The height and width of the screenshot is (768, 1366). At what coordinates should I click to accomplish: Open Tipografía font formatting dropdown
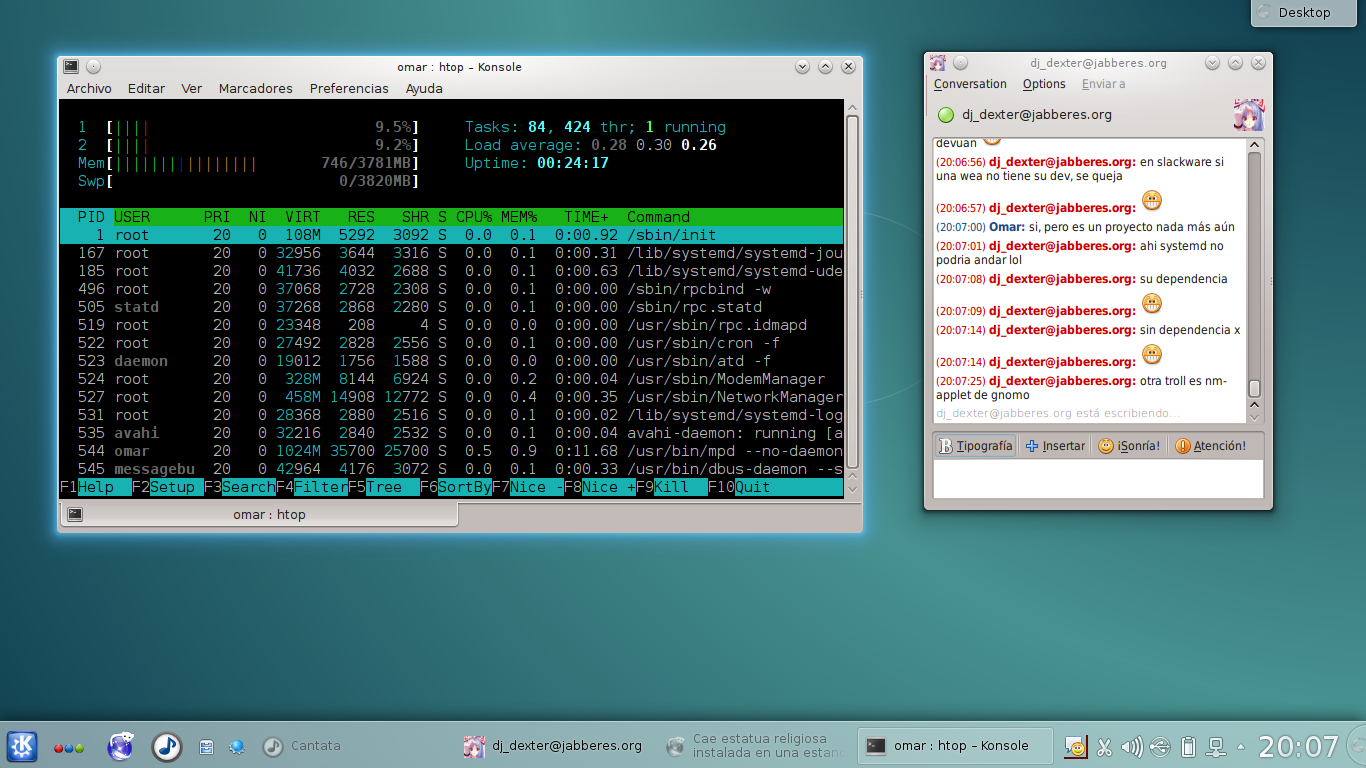pyautogui.click(x=976, y=446)
